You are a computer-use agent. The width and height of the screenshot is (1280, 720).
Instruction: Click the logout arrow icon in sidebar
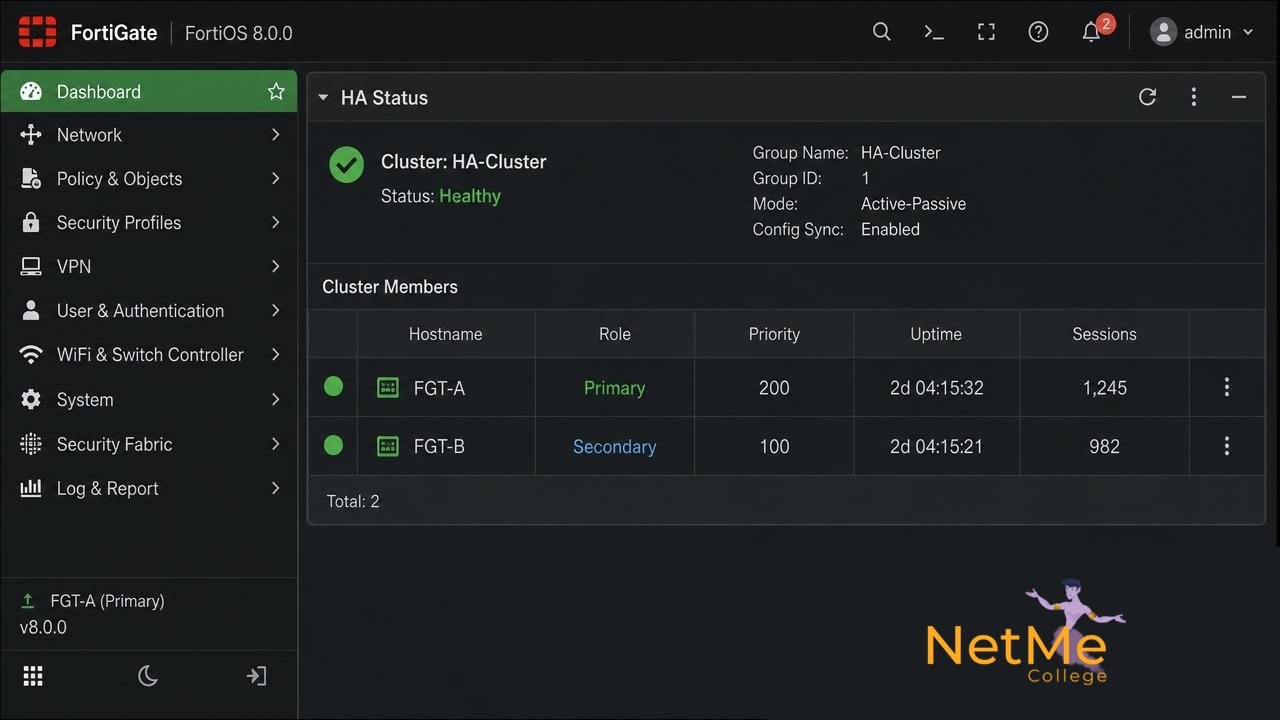click(x=256, y=676)
